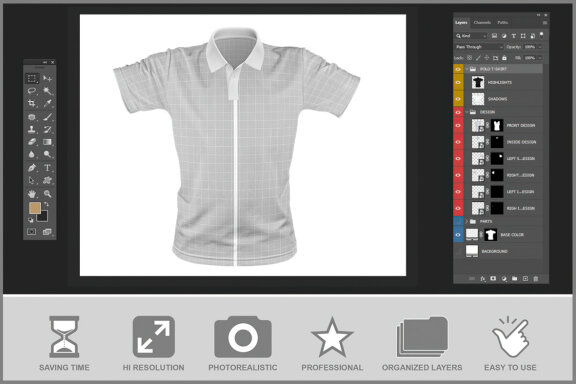Select the Custom Shape tool

coord(47,180)
